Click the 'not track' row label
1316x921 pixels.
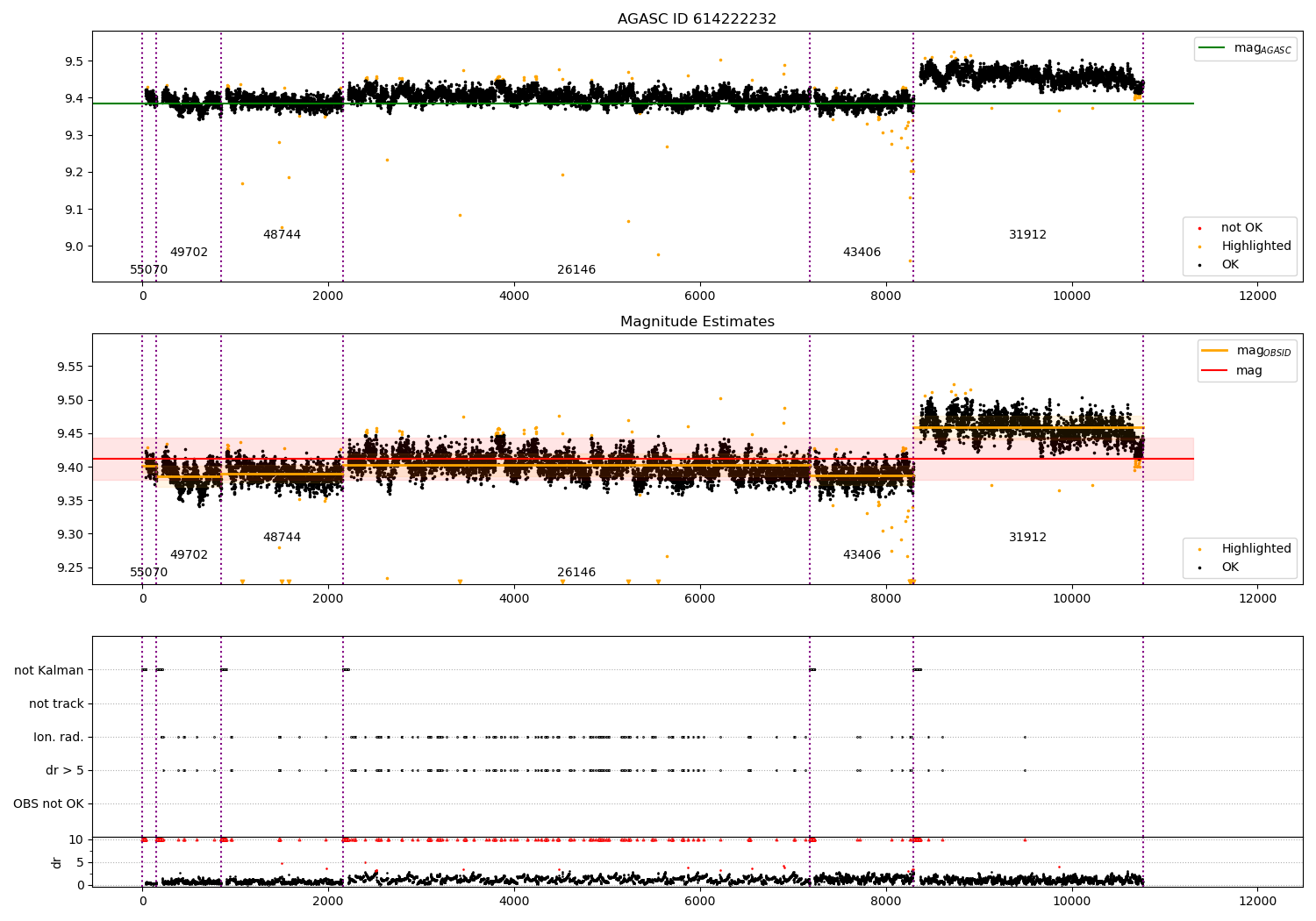pos(56,703)
